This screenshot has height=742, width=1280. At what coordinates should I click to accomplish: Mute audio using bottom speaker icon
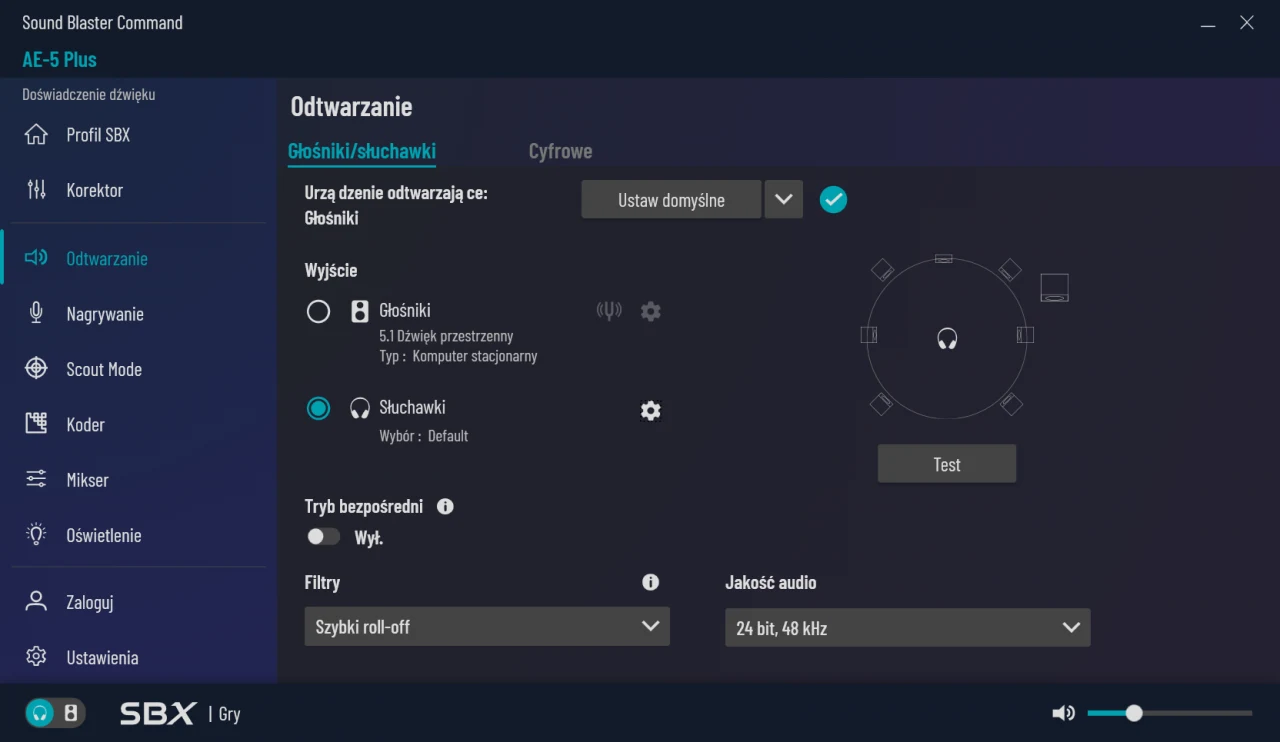point(1063,713)
